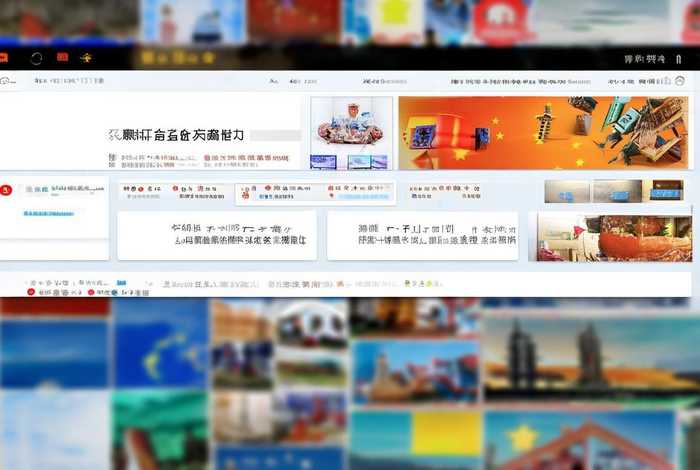Open the red roof with yellow star photo
The image size is (700, 470).
[580, 440]
